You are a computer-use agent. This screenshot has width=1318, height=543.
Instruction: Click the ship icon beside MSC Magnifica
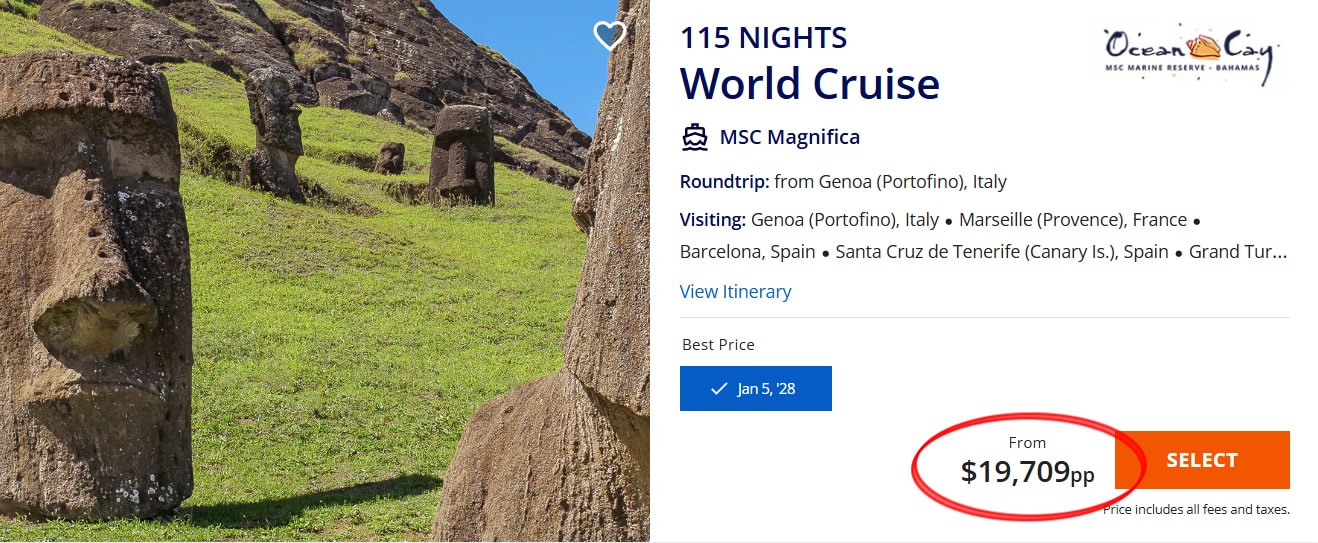694,137
